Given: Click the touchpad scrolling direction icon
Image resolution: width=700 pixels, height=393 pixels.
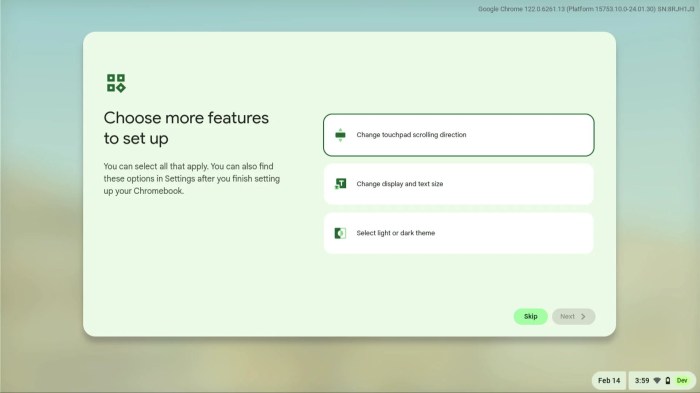Looking at the screenshot, I should (340, 135).
